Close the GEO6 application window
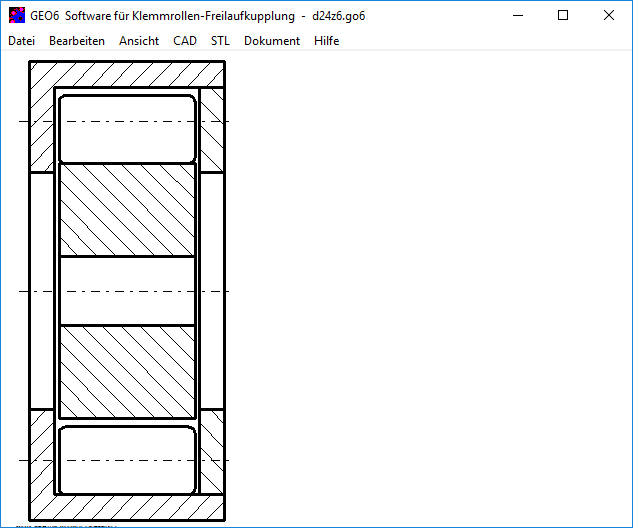The height and width of the screenshot is (528, 633). (x=609, y=16)
